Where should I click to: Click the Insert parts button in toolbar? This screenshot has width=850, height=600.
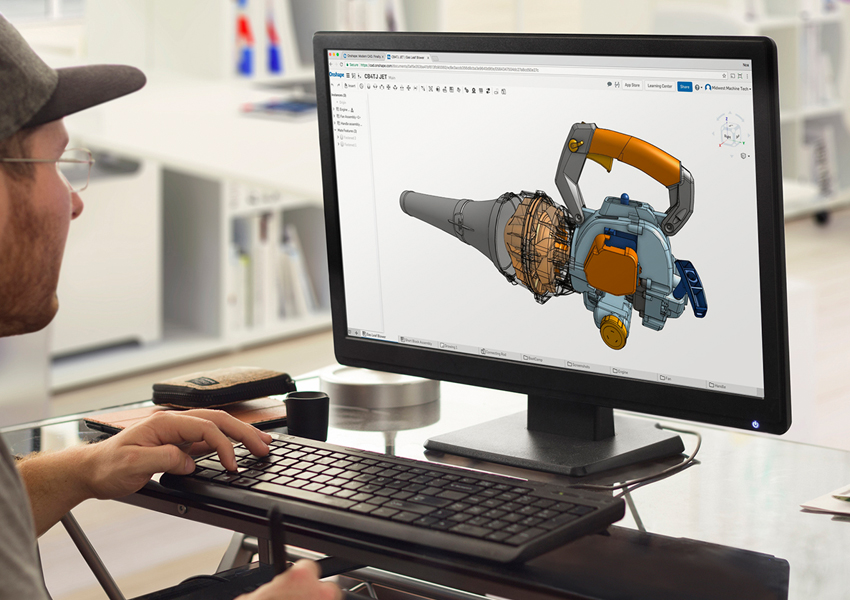[x=349, y=86]
